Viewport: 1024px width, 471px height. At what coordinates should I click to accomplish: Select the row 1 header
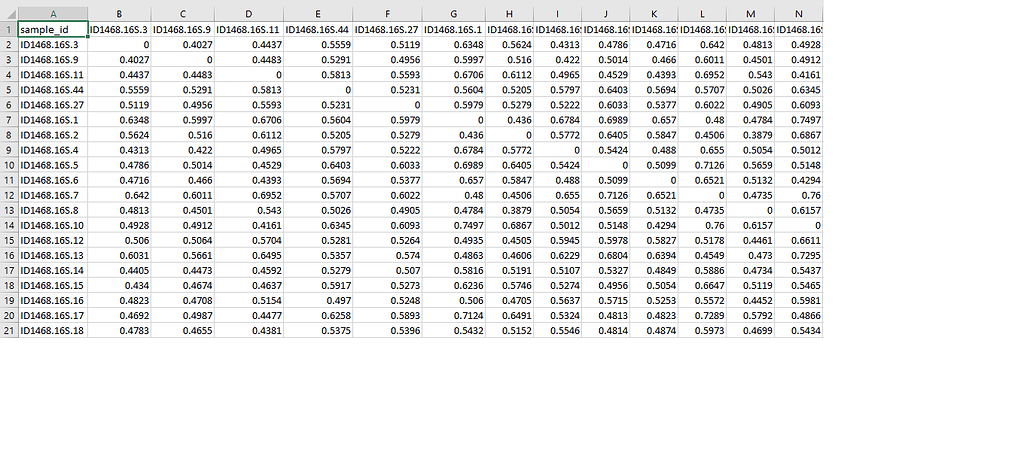(x=8, y=29)
